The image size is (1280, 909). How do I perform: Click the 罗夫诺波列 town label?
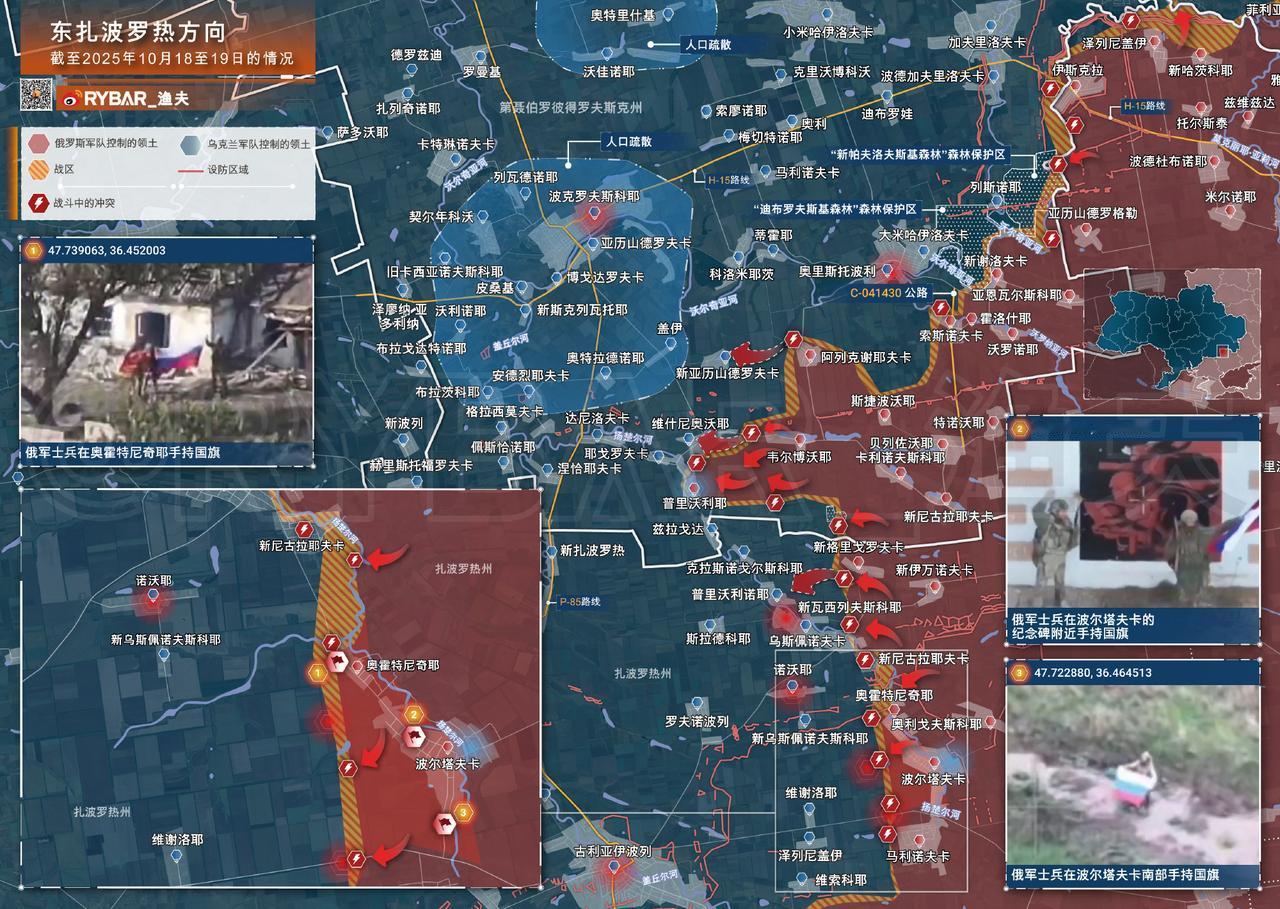click(x=697, y=721)
